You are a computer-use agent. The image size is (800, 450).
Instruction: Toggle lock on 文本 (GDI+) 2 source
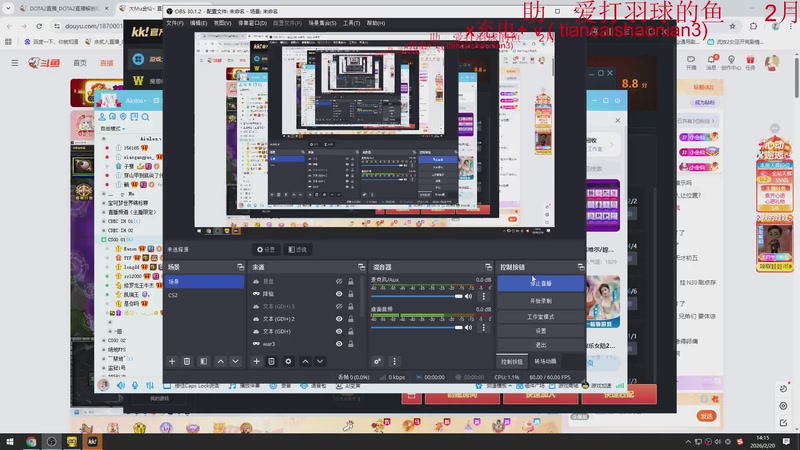pos(351,319)
